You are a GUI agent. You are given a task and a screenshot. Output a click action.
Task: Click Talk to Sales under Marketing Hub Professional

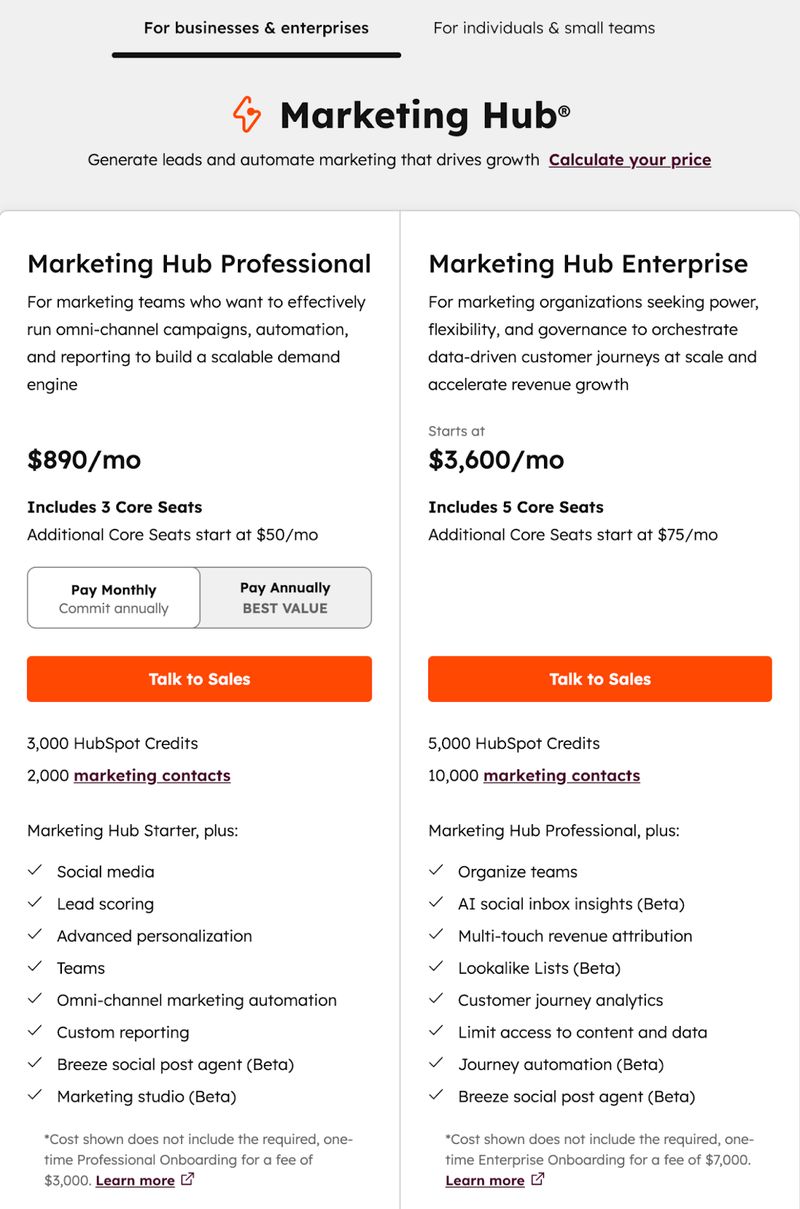(199, 679)
